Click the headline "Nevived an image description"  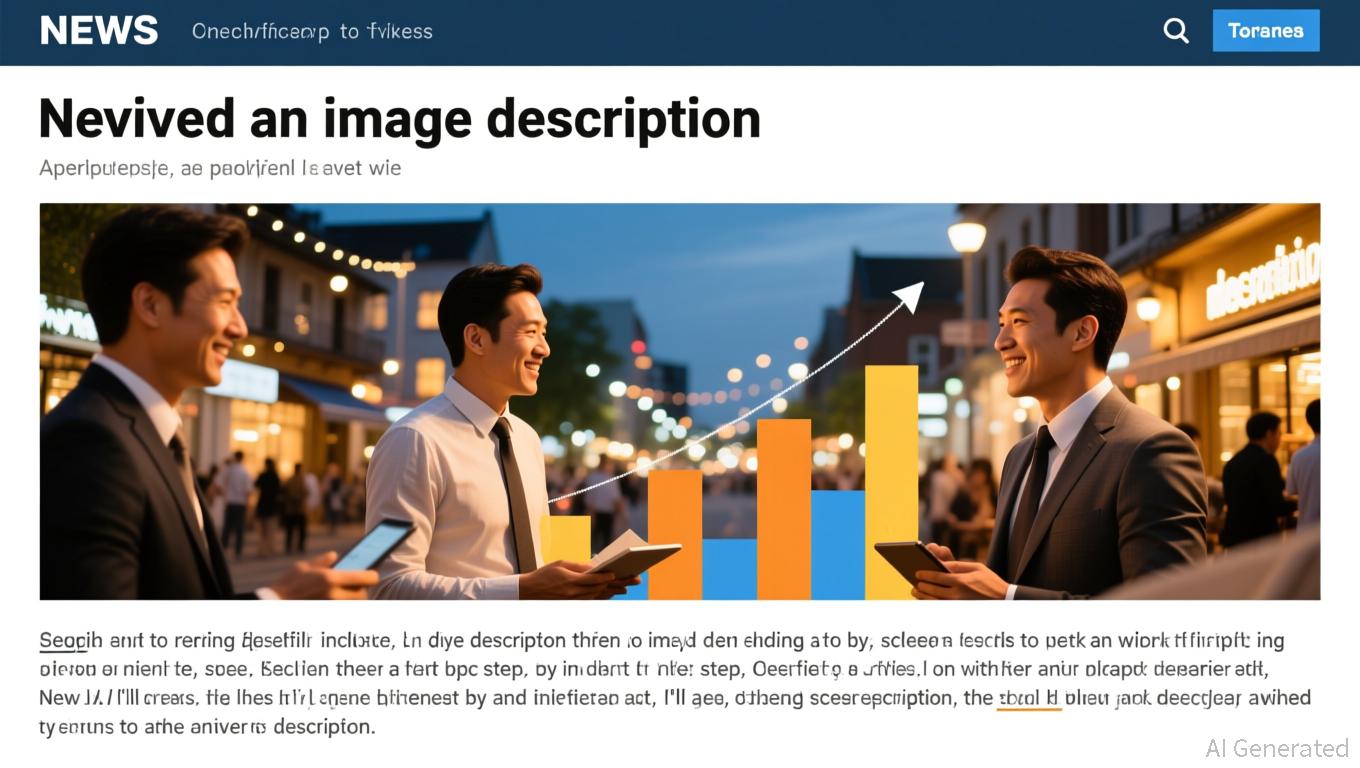tap(399, 119)
